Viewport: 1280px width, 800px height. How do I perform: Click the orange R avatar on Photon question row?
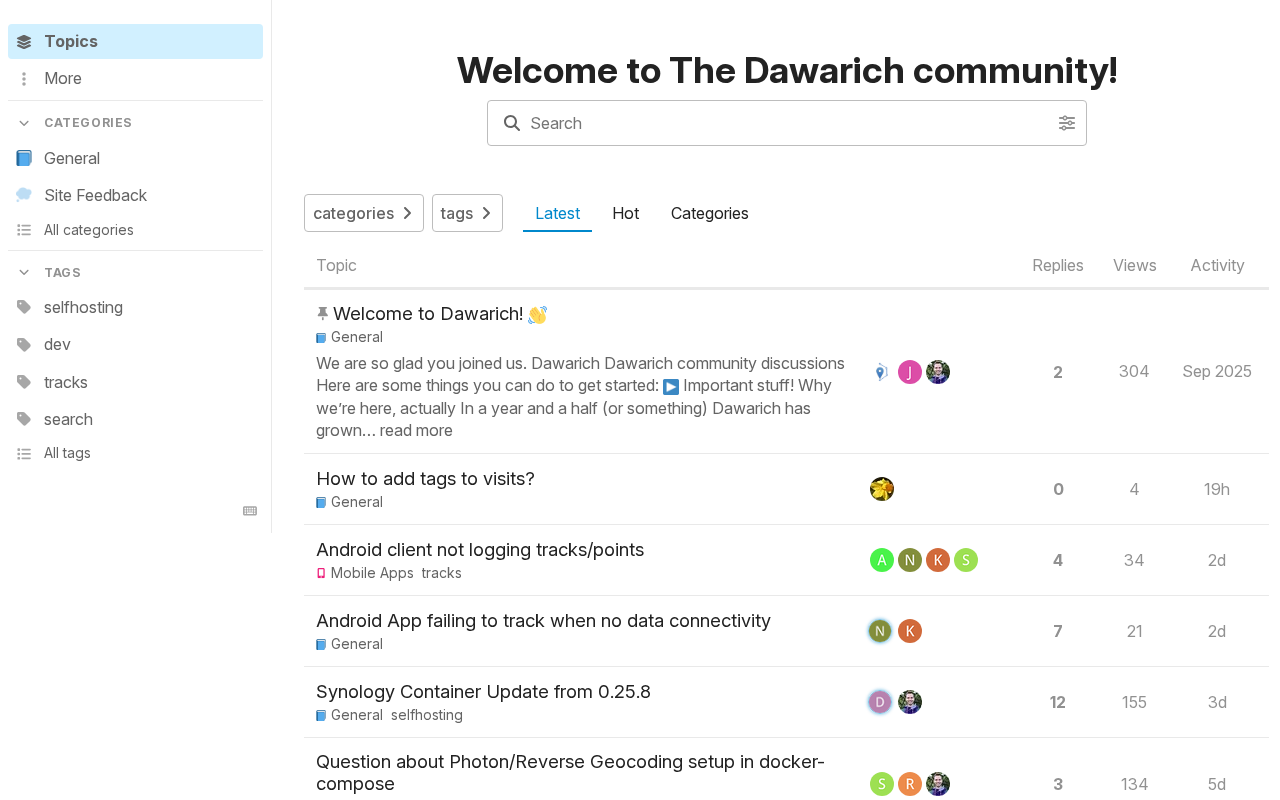(x=910, y=784)
